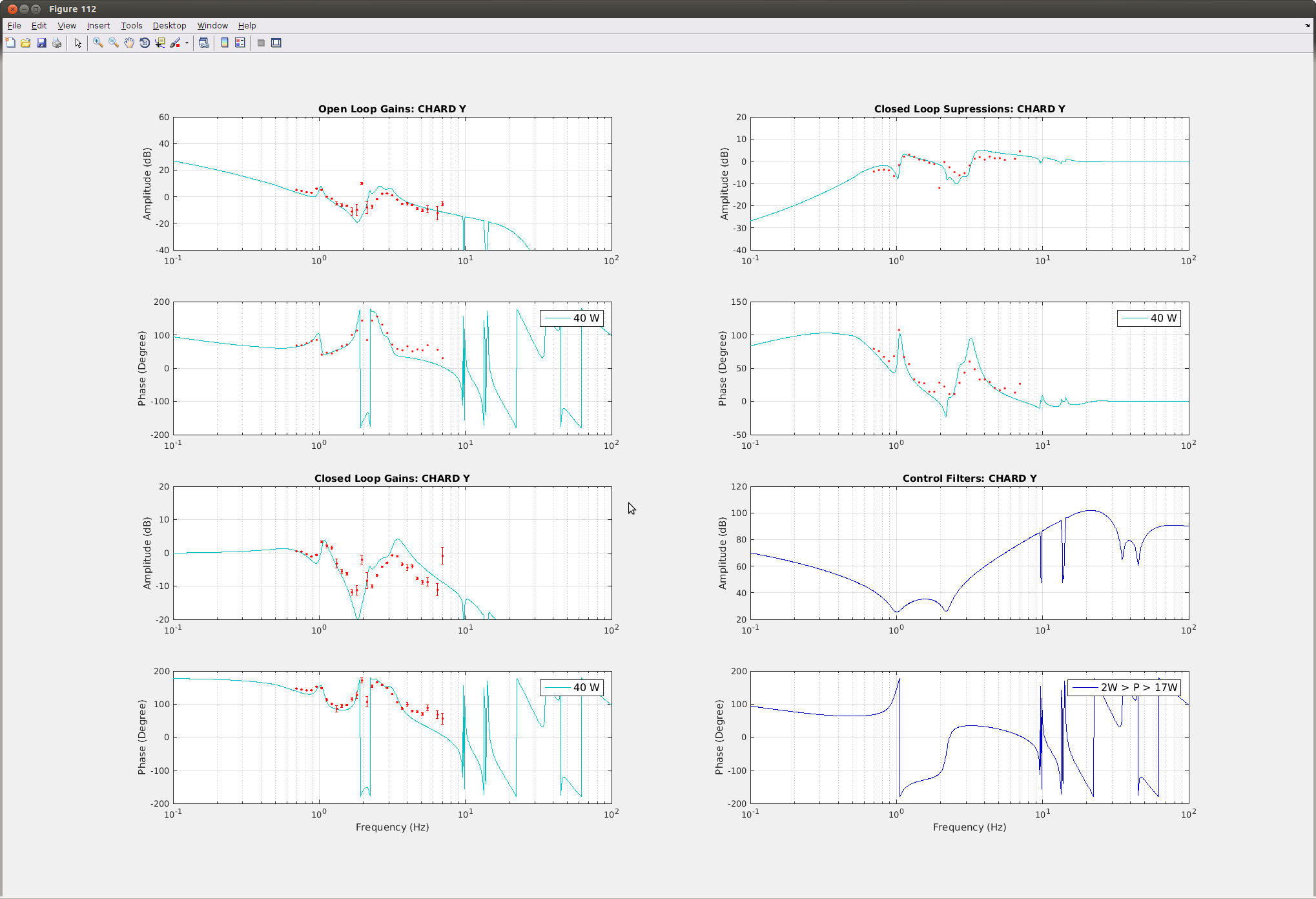Viewport: 1316px width, 899px height.
Task: Open the Desktop menu
Action: click(x=169, y=26)
